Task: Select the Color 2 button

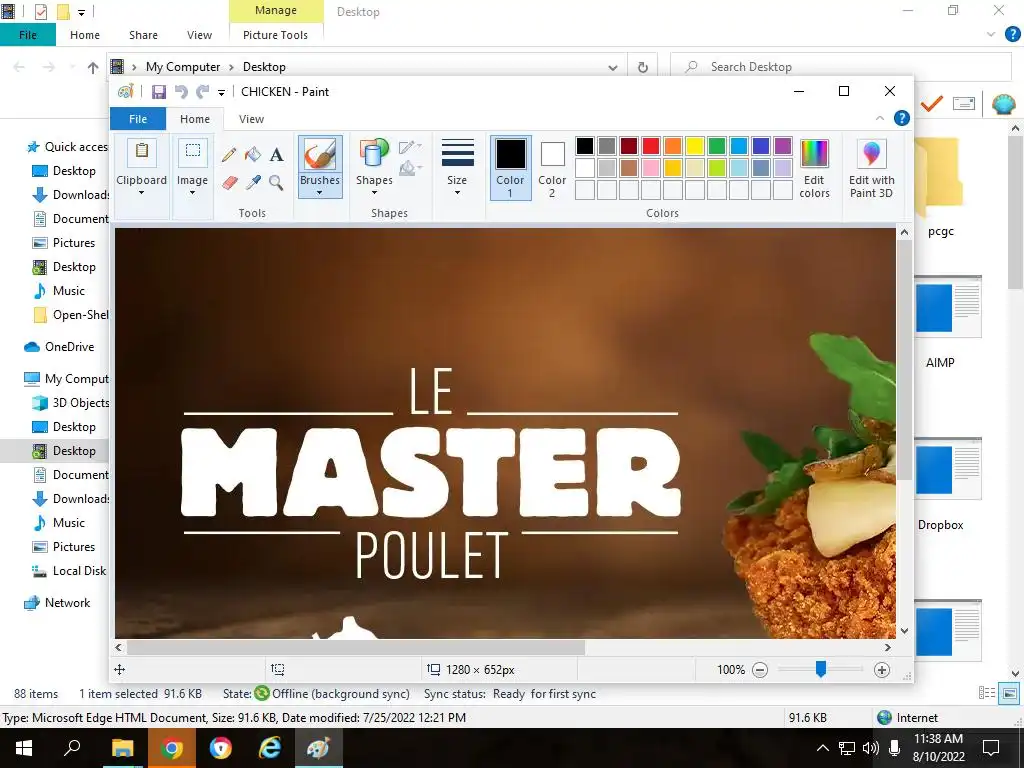Action: 552,168
